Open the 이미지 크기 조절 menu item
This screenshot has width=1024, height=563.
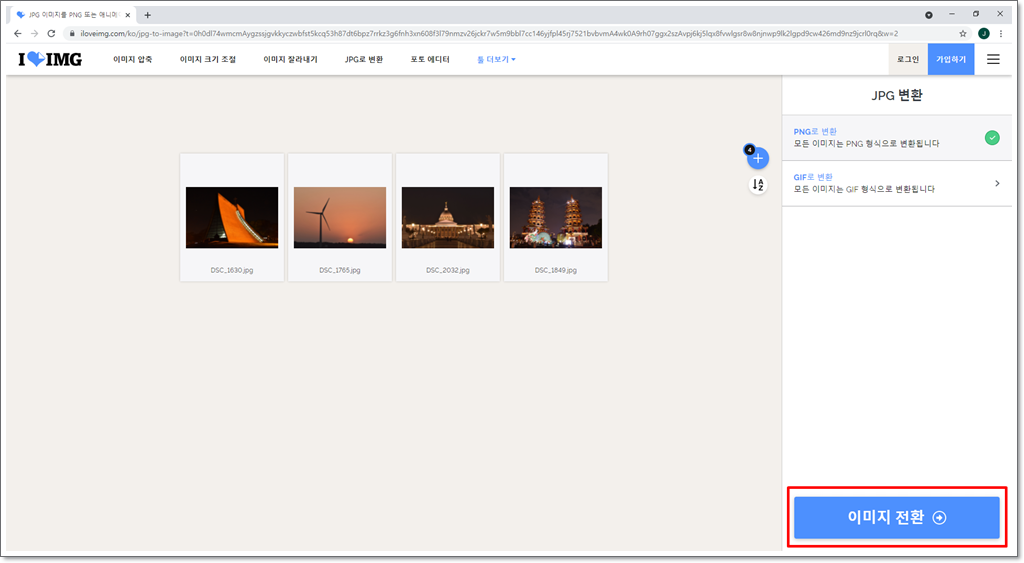[208, 59]
